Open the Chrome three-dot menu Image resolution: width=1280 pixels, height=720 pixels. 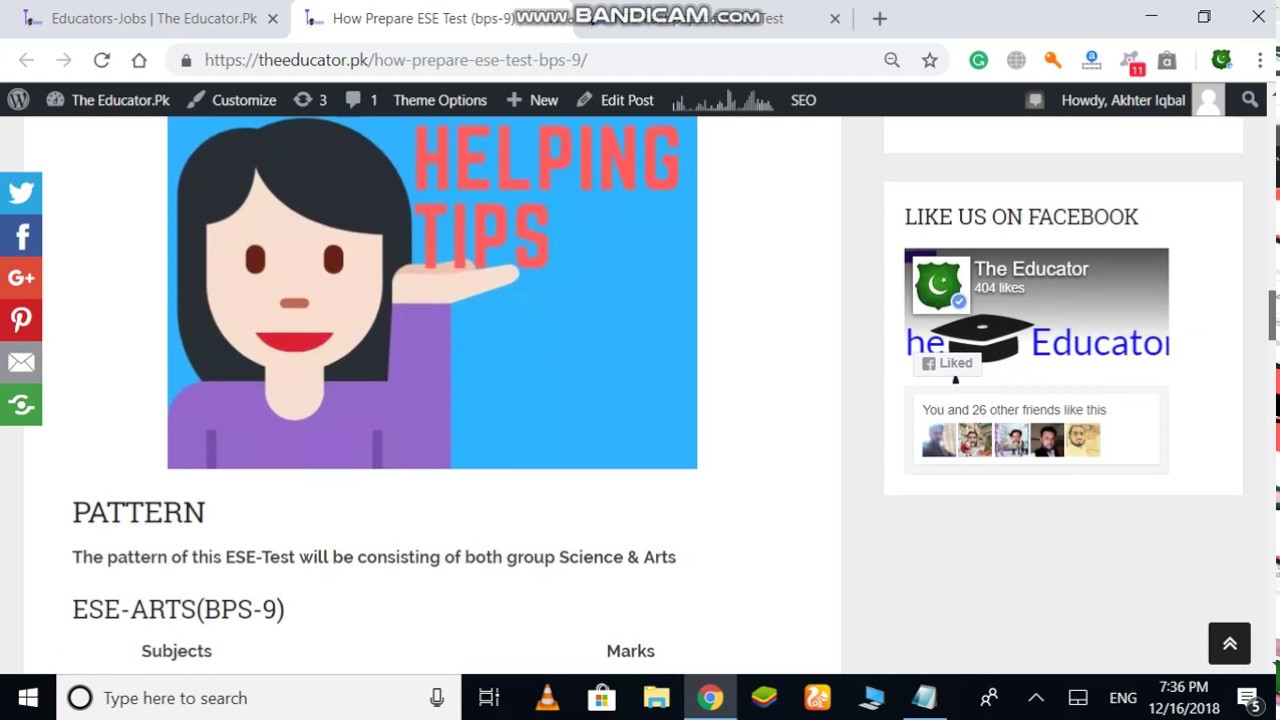pyautogui.click(x=1260, y=60)
